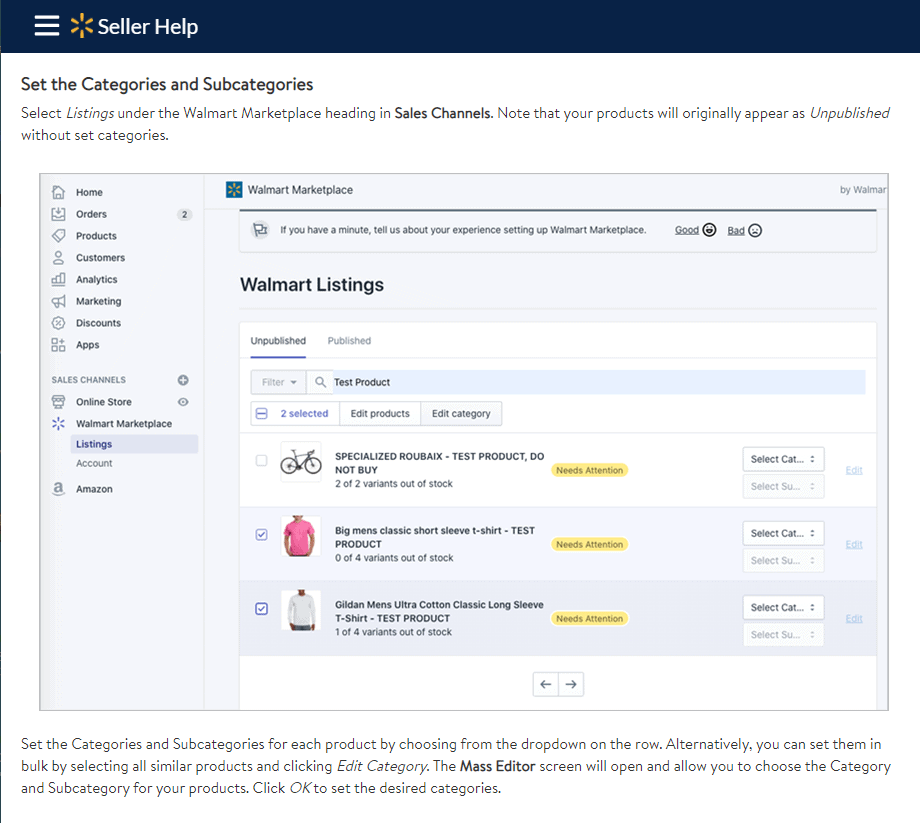Click Edit link for Gildan Mens shirt
920x823 pixels.
point(854,618)
